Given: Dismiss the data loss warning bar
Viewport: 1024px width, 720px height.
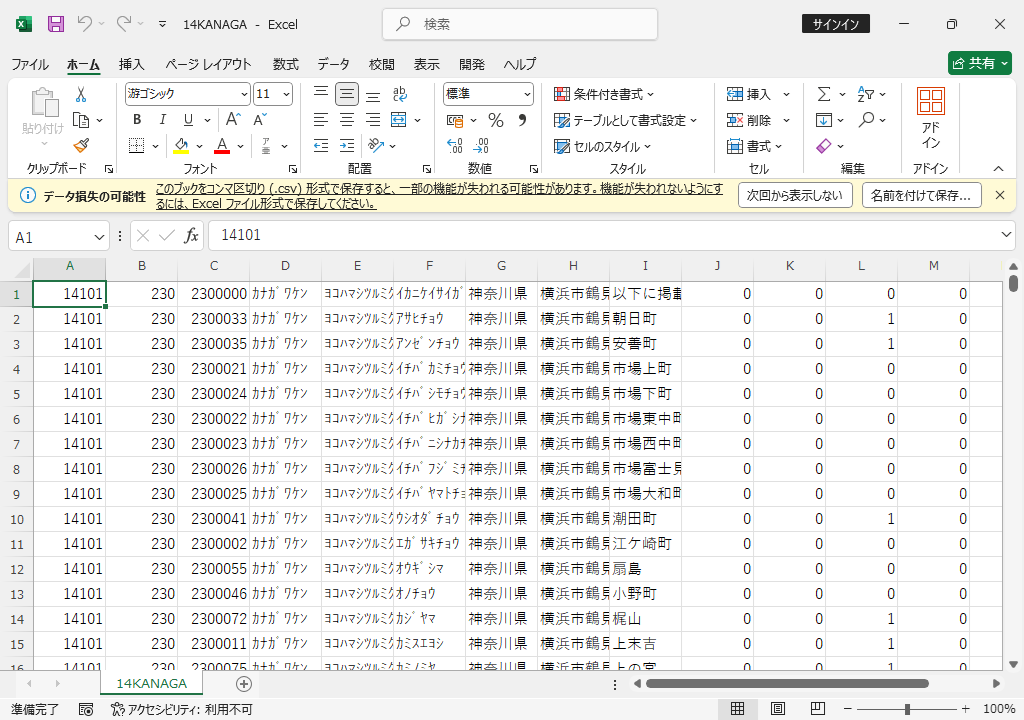Looking at the screenshot, I should click(x=1000, y=195).
